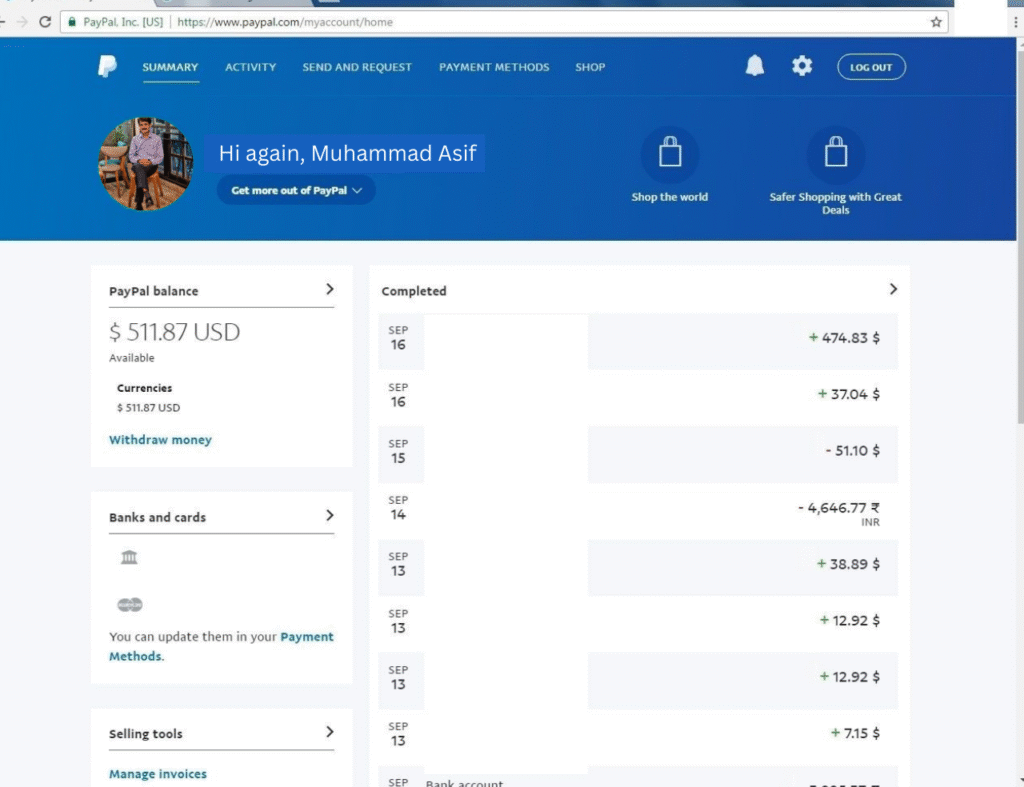Click the $ 511.87 USD balance amount
The image size is (1024, 787).
click(174, 332)
